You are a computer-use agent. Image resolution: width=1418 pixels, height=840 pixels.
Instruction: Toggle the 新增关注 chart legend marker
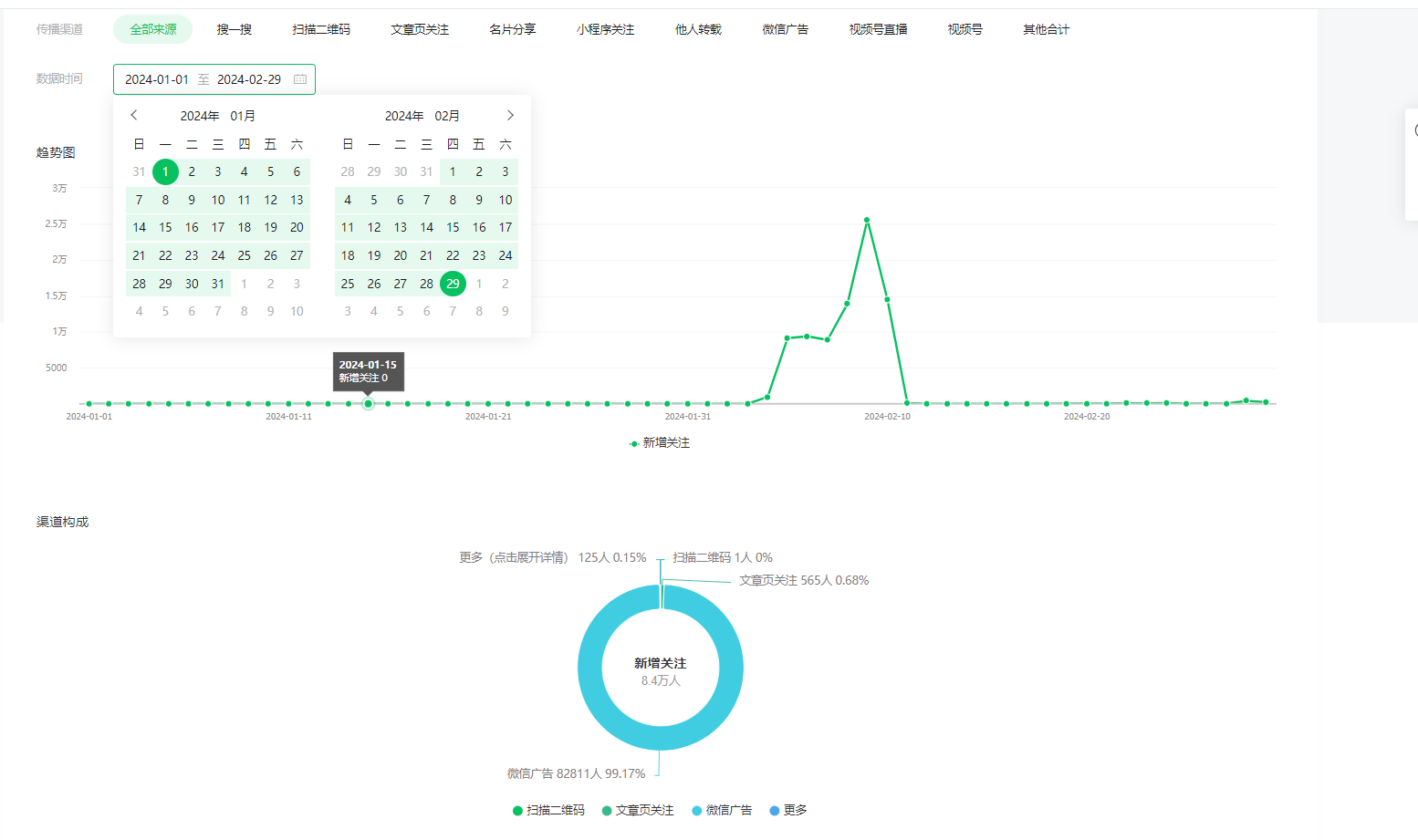click(x=634, y=443)
